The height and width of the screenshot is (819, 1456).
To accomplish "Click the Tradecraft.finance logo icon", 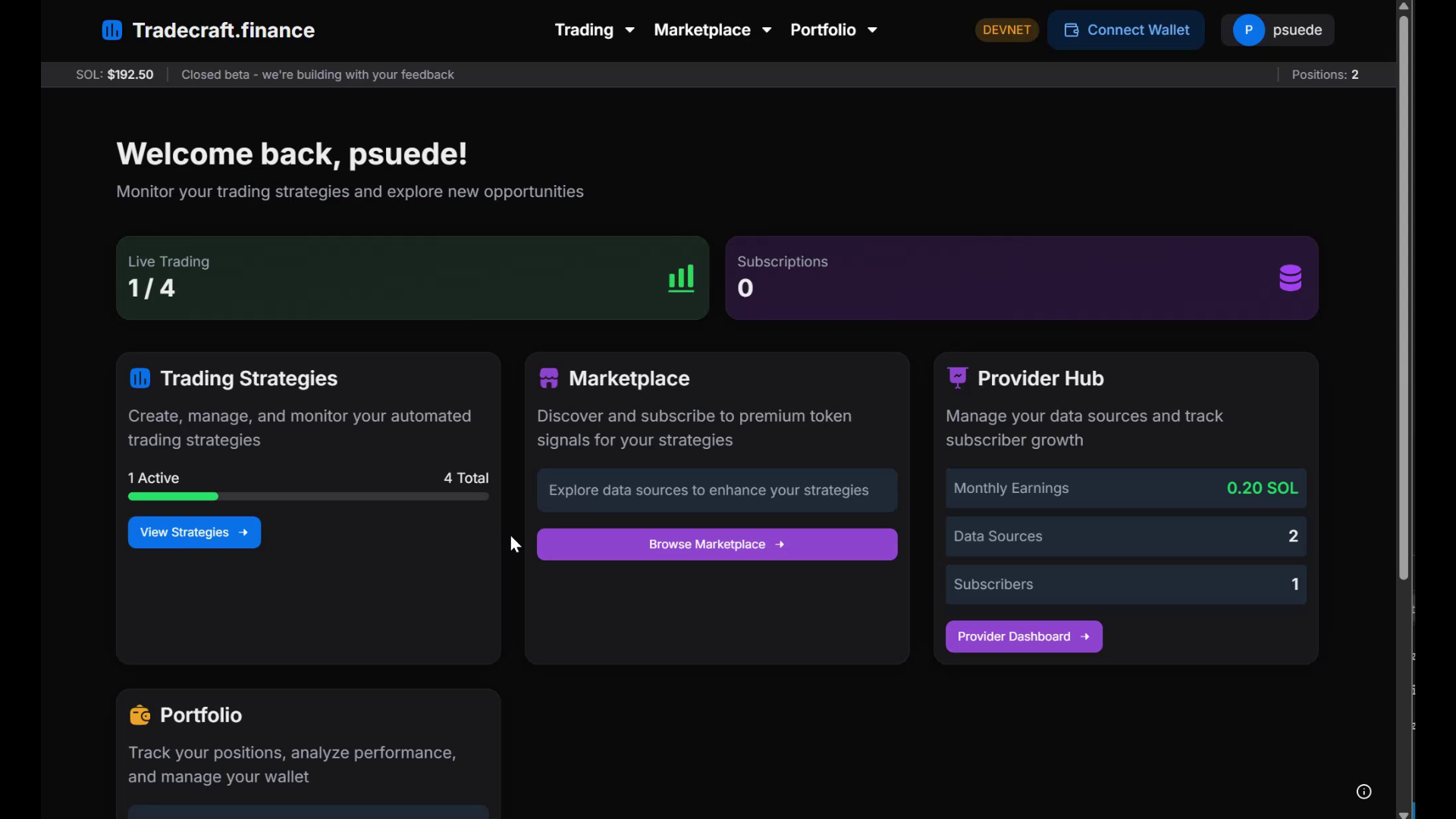I will pos(111,30).
